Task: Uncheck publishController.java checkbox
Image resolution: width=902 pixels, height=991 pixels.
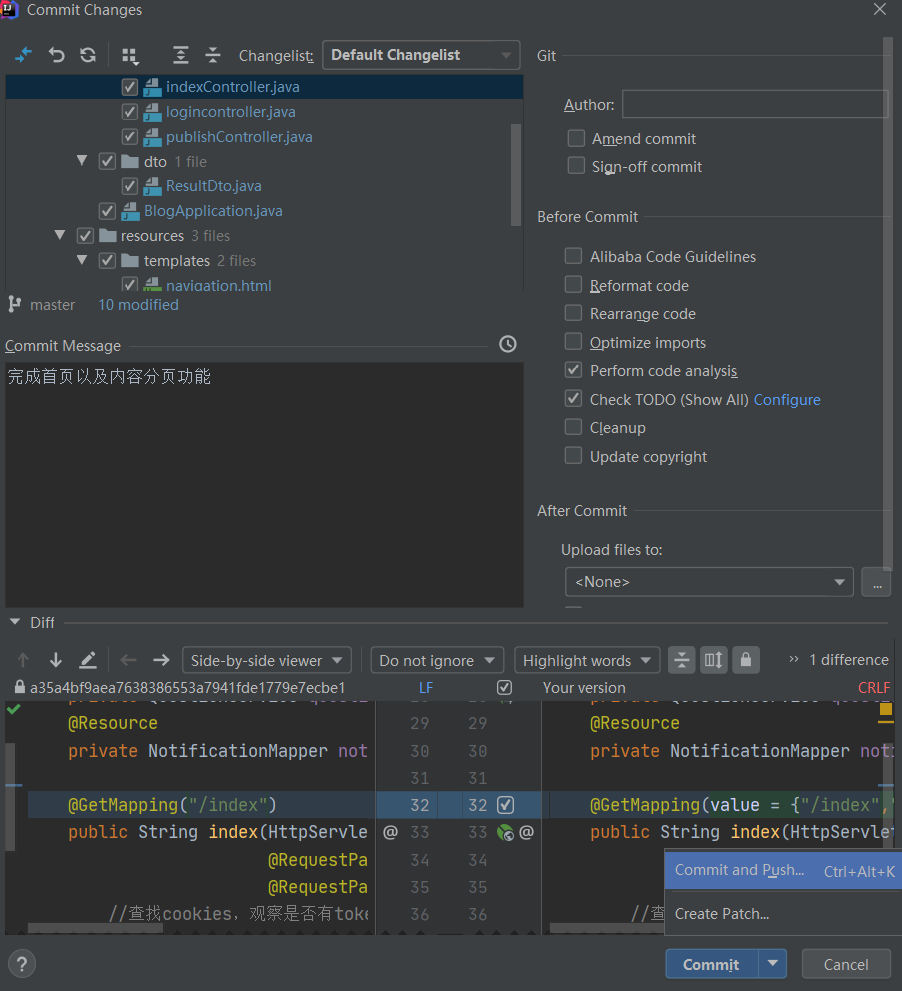Action: pos(130,137)
